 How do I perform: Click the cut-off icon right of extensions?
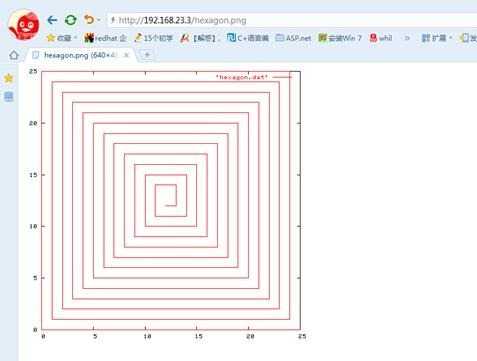pyautogui.click(x=468, y=38)
